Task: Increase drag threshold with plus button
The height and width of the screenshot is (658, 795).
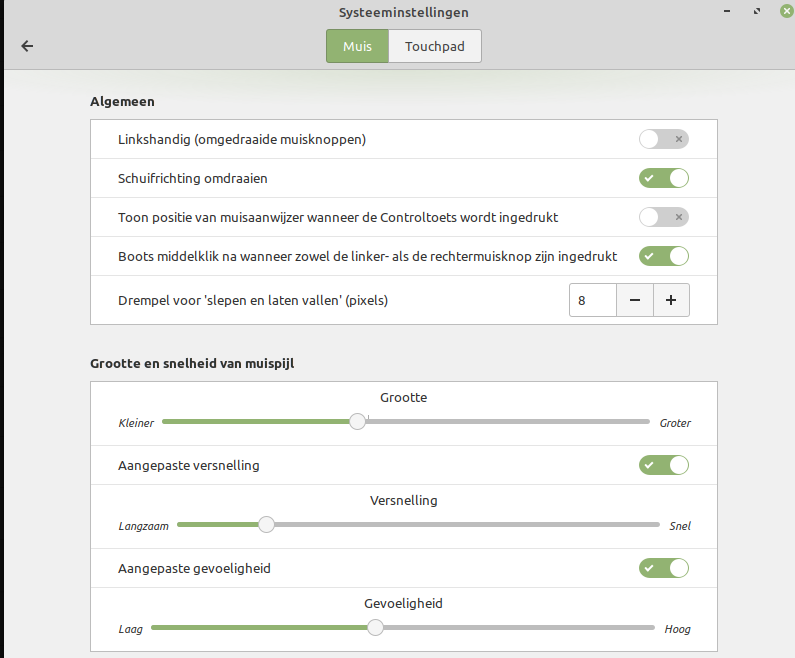Action: (x=671, y=301)
